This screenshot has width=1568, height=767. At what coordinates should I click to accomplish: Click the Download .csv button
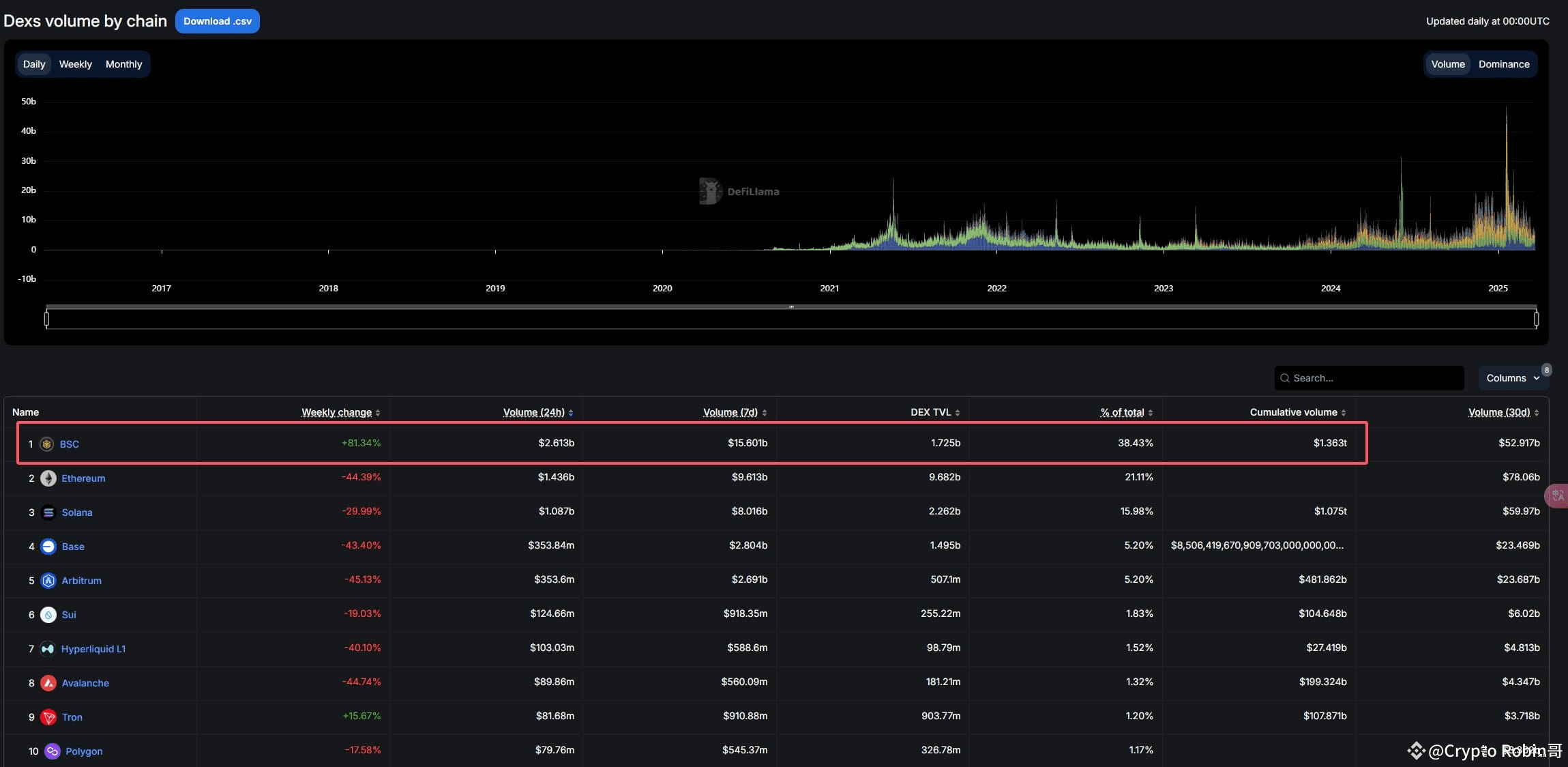coord(217,21)
